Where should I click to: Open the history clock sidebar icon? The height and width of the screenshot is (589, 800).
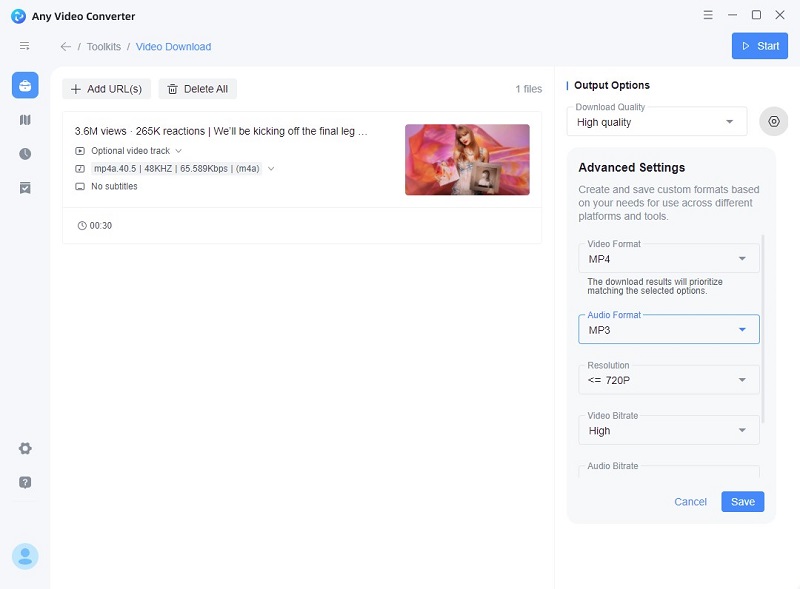pyautogui.click(x=25, y=154)
